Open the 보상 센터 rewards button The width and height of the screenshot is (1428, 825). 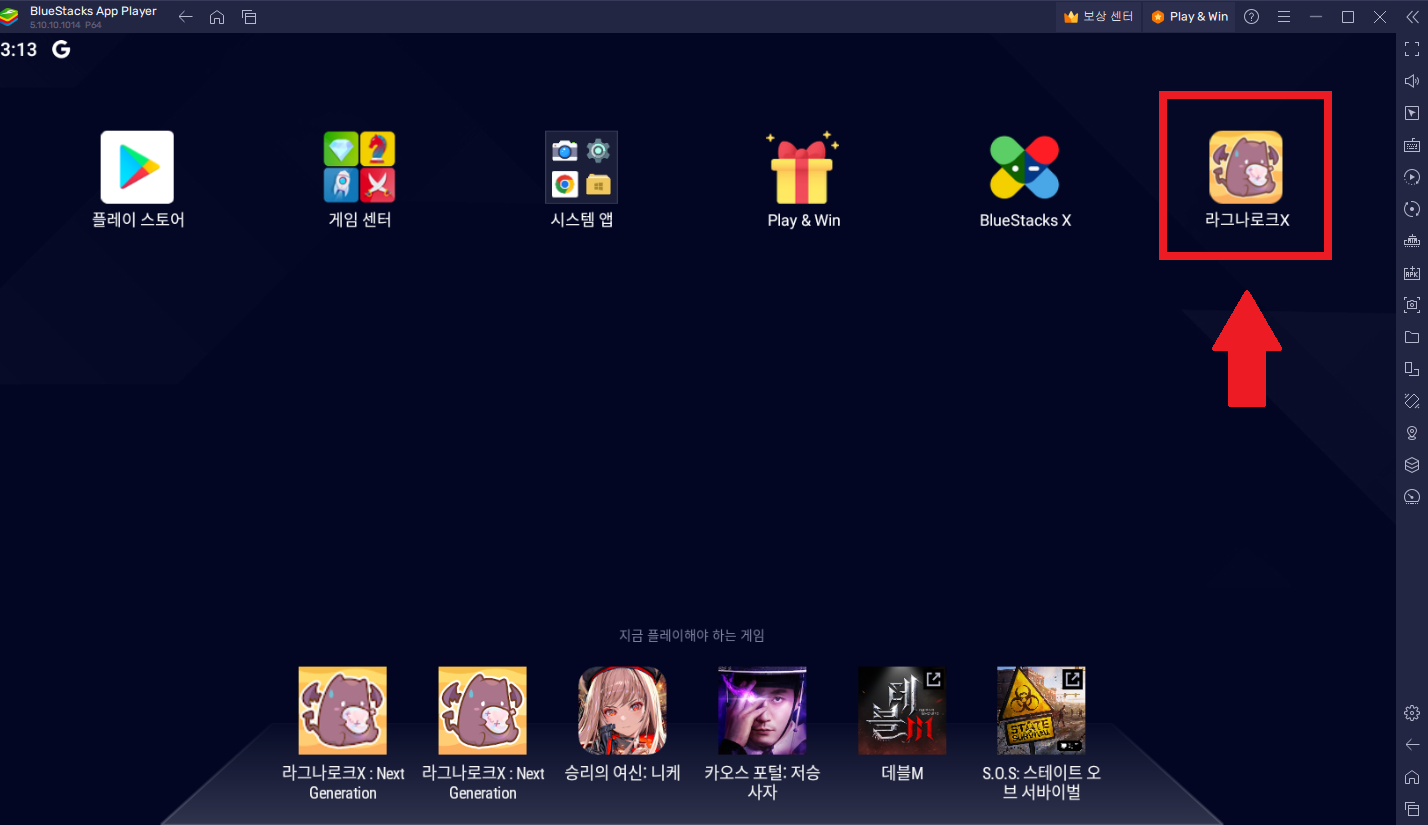(x=1098, y=17)
